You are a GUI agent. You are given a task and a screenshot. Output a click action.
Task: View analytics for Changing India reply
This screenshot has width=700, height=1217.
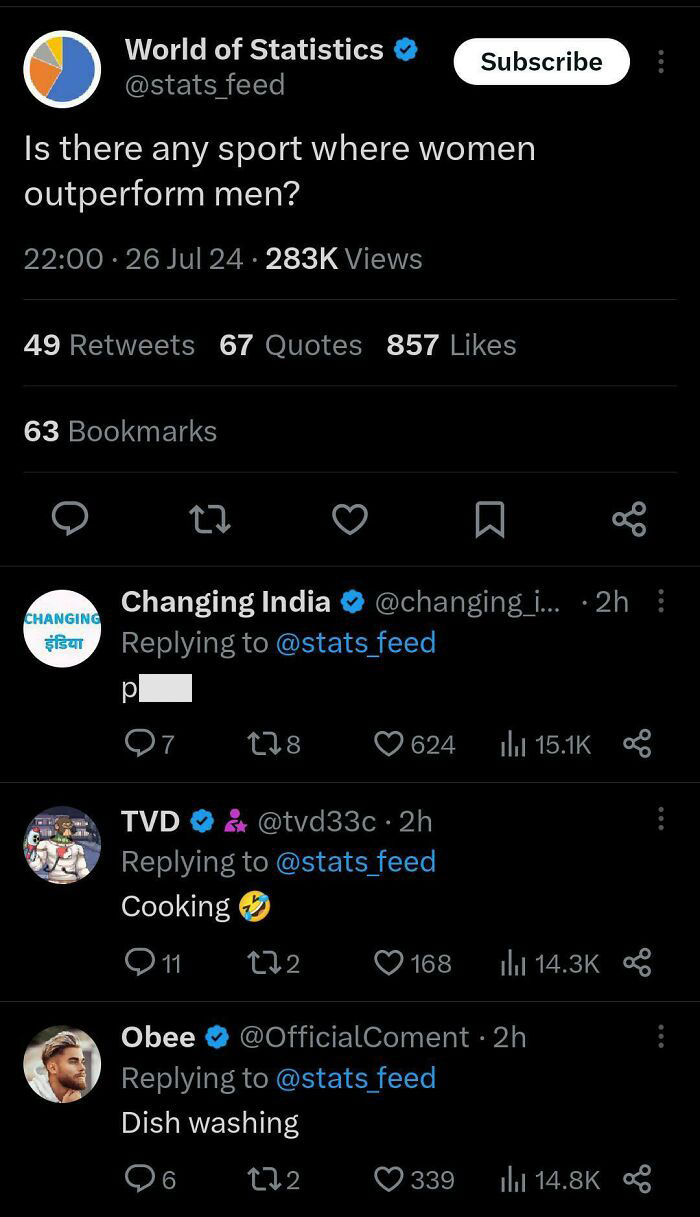[x=512, y=744]
